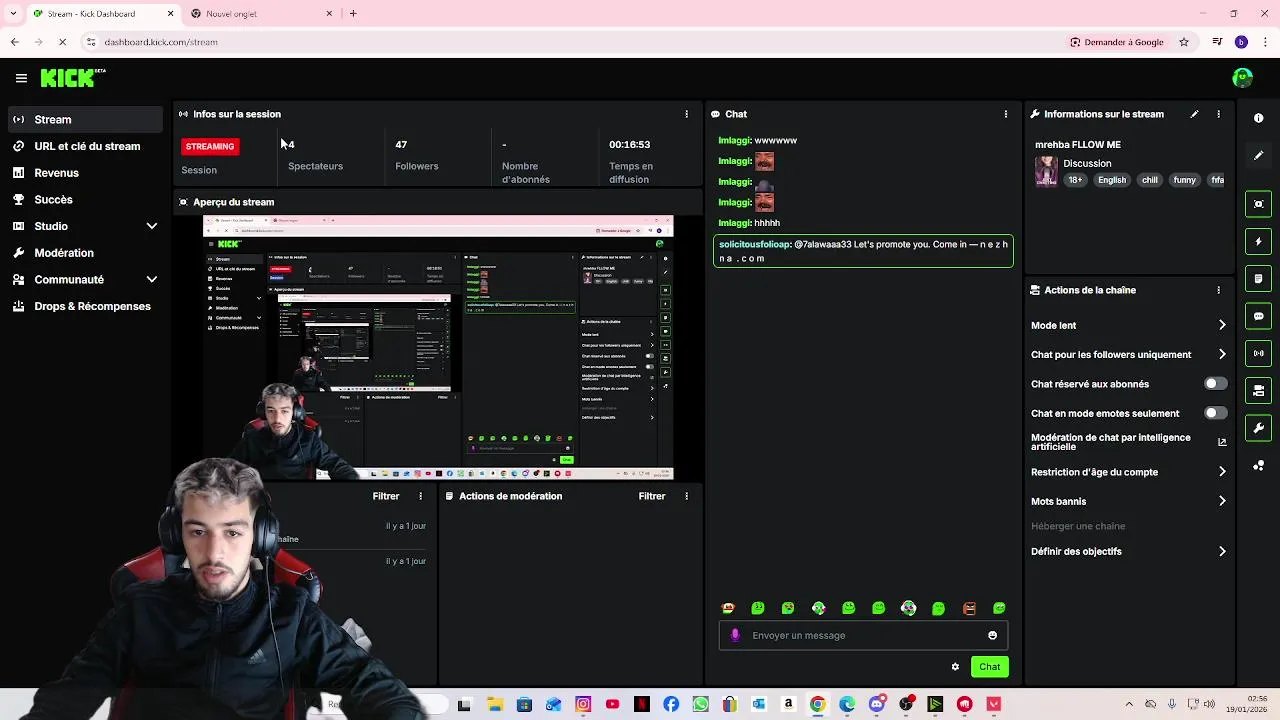The width and height of the screenshot is (1280, 720).
Task: Click the Discussion category thumbnail
Action: (x=1046, y=171)
